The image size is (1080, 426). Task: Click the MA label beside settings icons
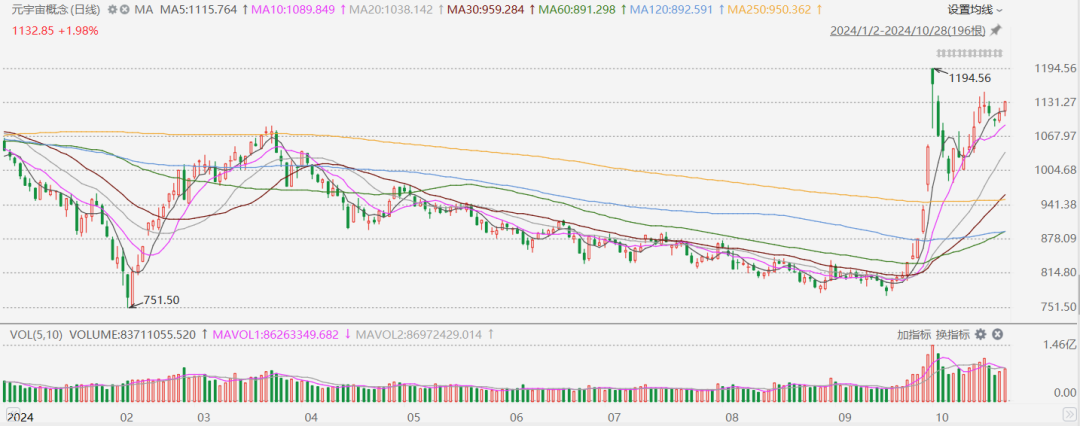point(144,10)
